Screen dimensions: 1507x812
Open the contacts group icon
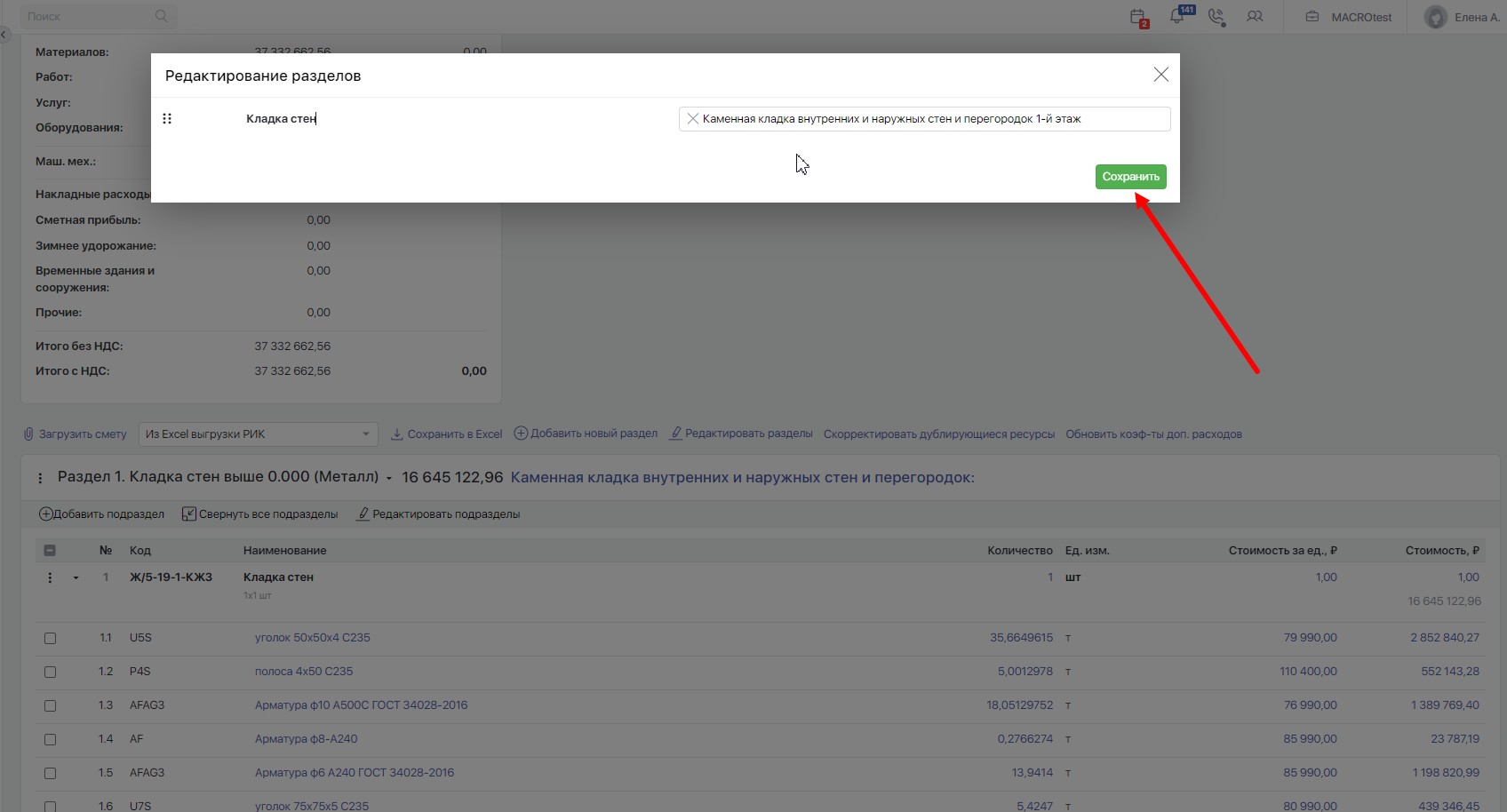[x=1255, y=16]
